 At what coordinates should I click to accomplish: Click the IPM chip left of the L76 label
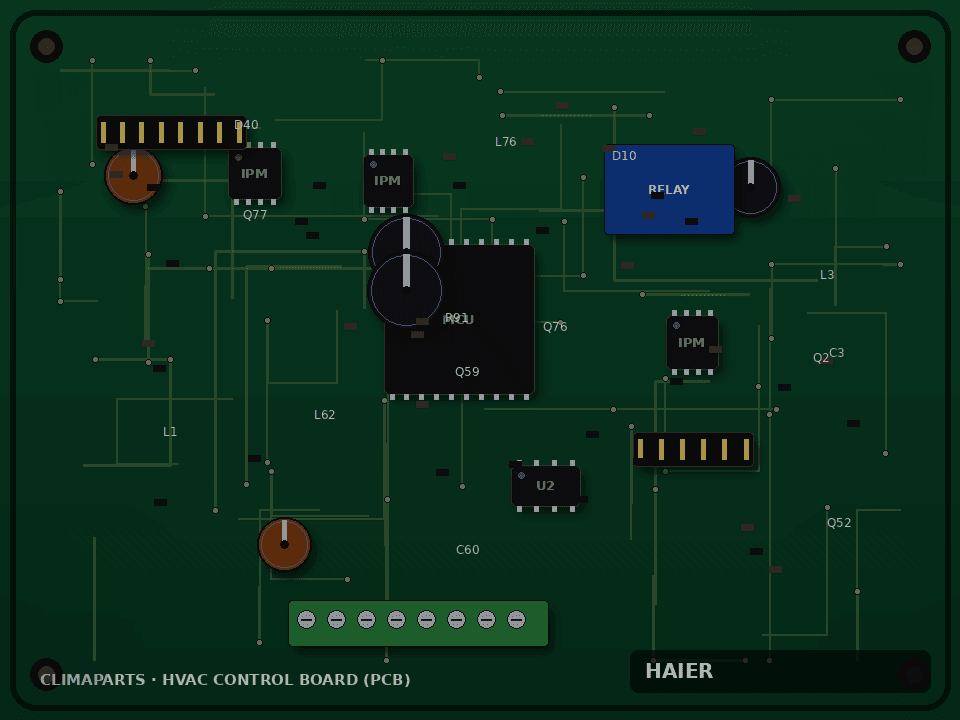coord(388,181)
